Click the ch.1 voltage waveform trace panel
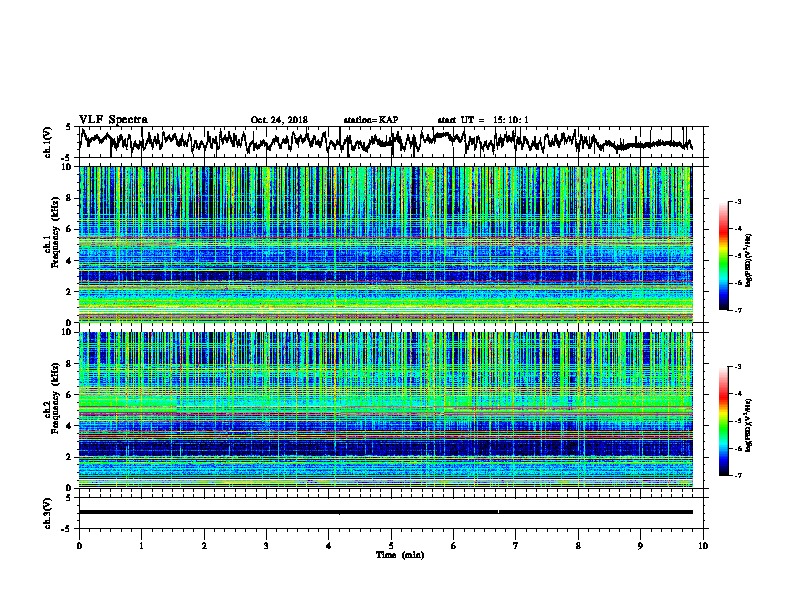 coord(391,142)
